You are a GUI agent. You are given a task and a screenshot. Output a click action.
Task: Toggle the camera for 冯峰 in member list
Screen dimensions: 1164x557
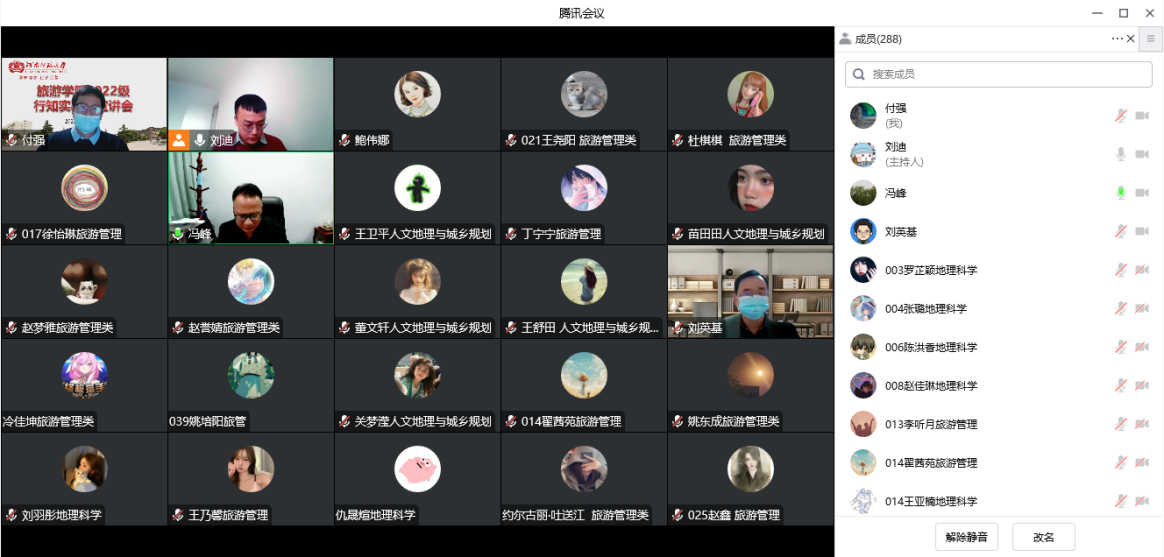pos(1142,193)
